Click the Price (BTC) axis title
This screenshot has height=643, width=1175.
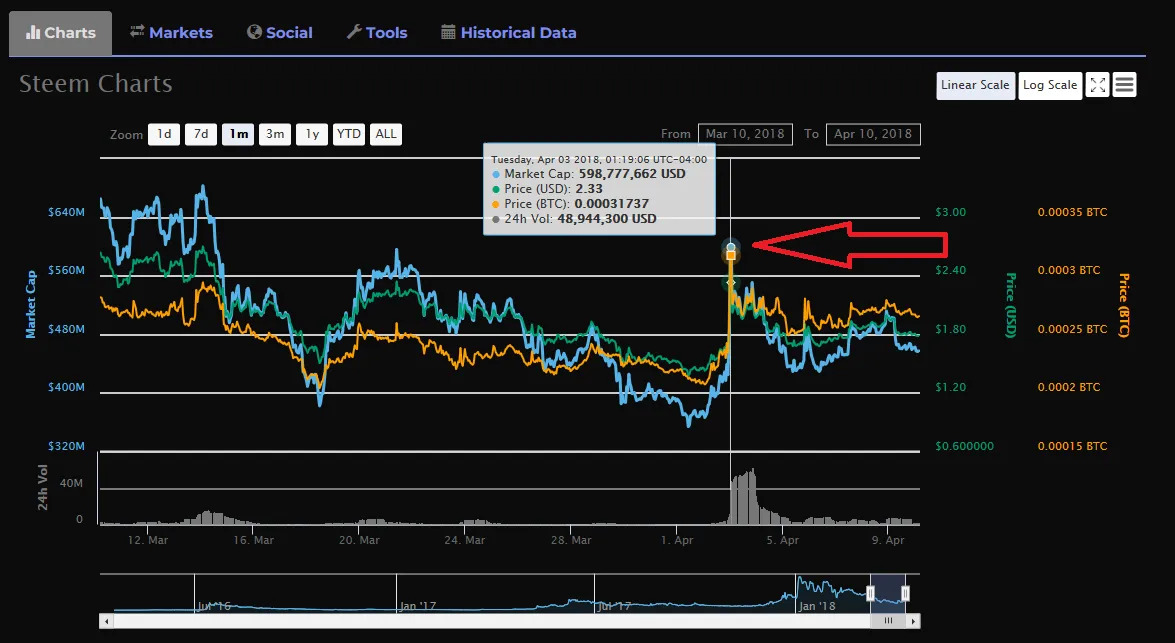[x=1123, y=306]
